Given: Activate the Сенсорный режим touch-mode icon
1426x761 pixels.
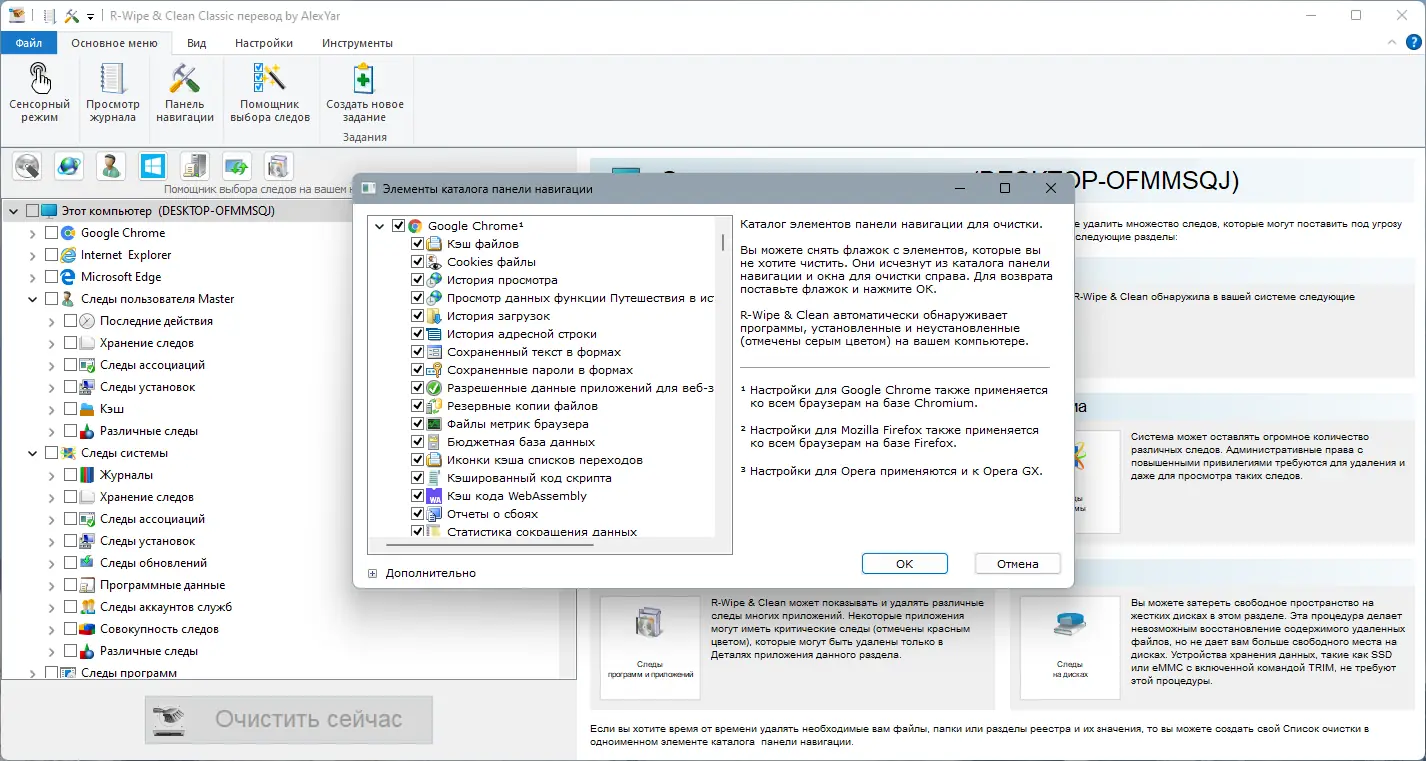Looking at the screenshot, I should [x=39, y=79].
